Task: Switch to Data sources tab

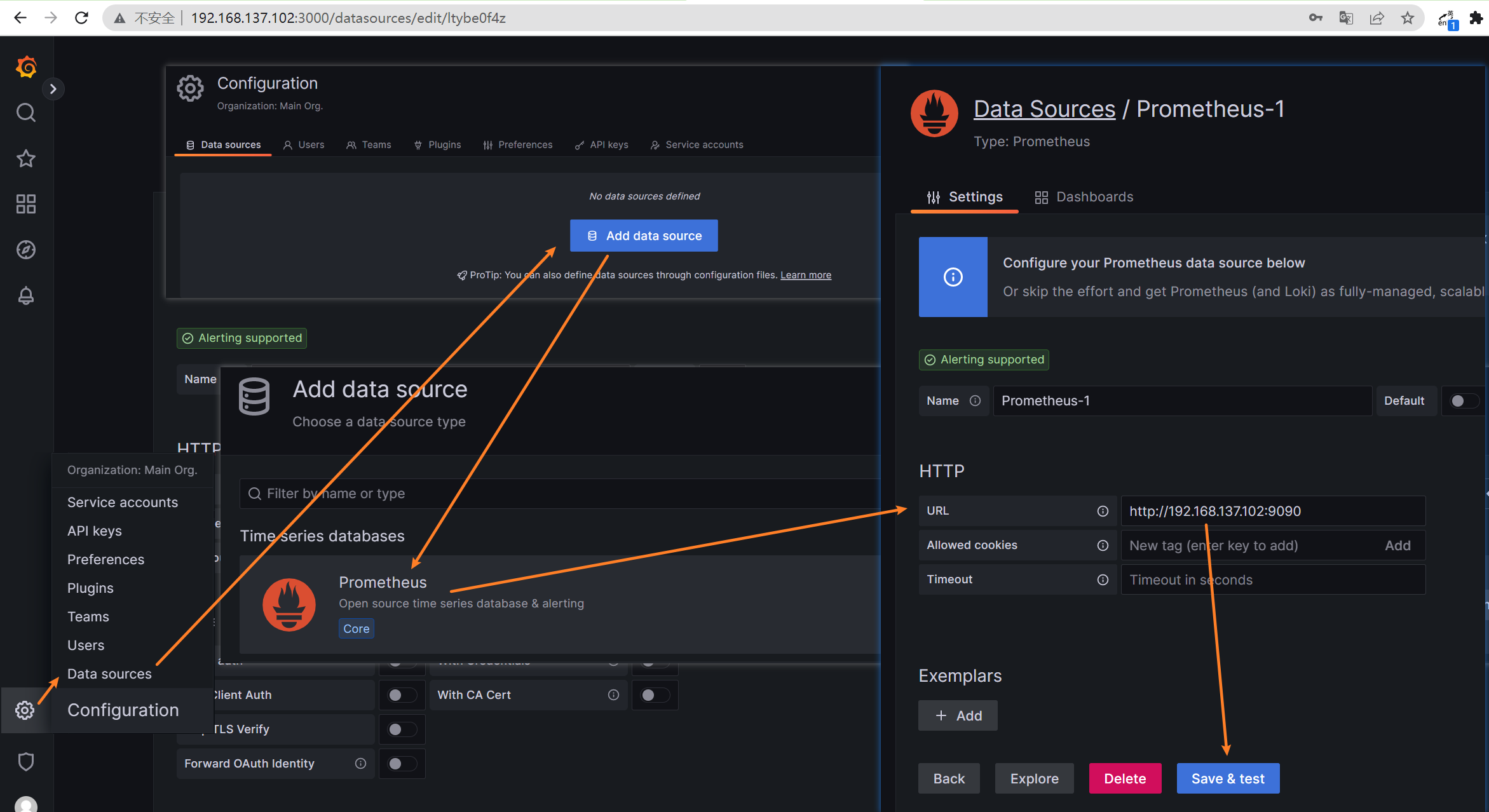Action: (x=223, y=145)
